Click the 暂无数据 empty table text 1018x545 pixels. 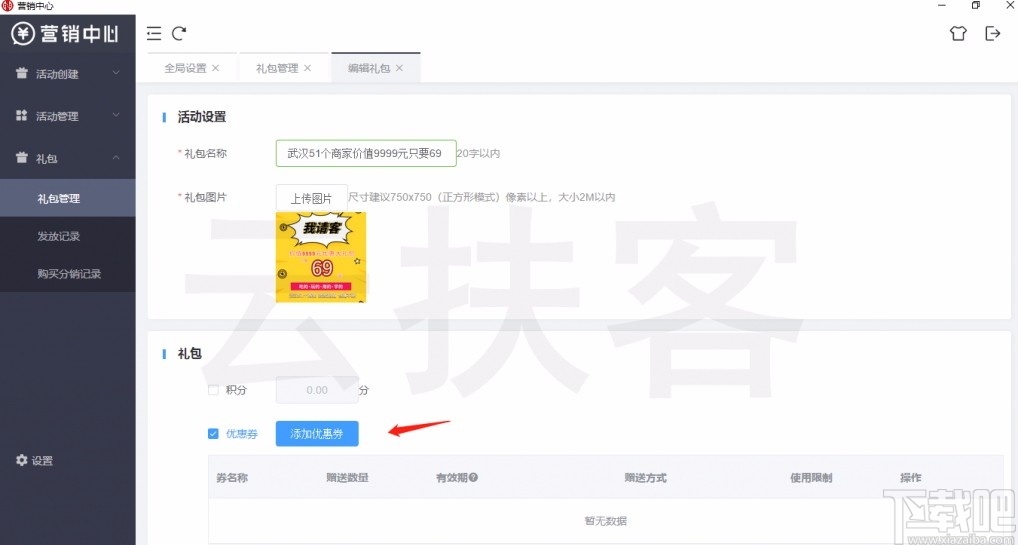[605, 520]
